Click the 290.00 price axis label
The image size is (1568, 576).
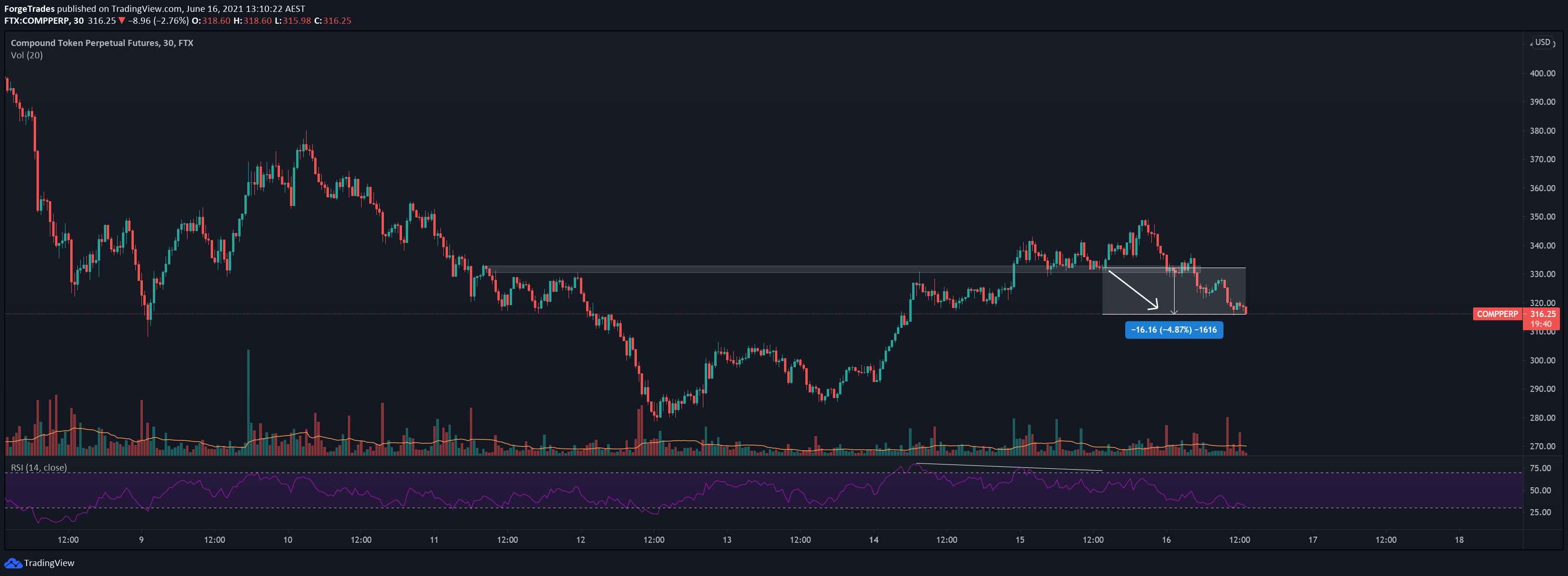[1542, 389]
